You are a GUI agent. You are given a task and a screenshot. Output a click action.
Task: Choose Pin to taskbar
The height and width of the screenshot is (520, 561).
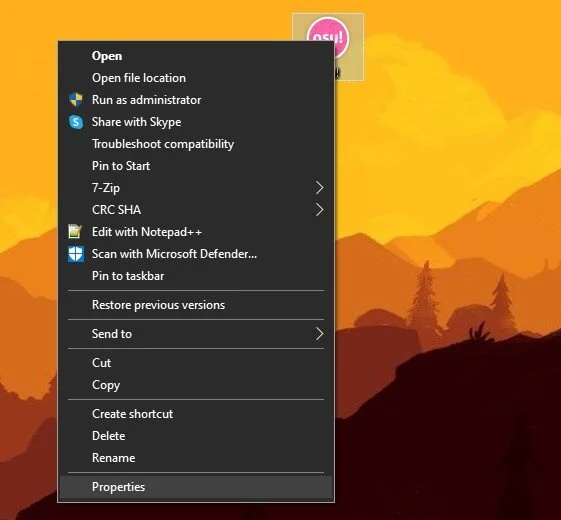coord(196,276)
